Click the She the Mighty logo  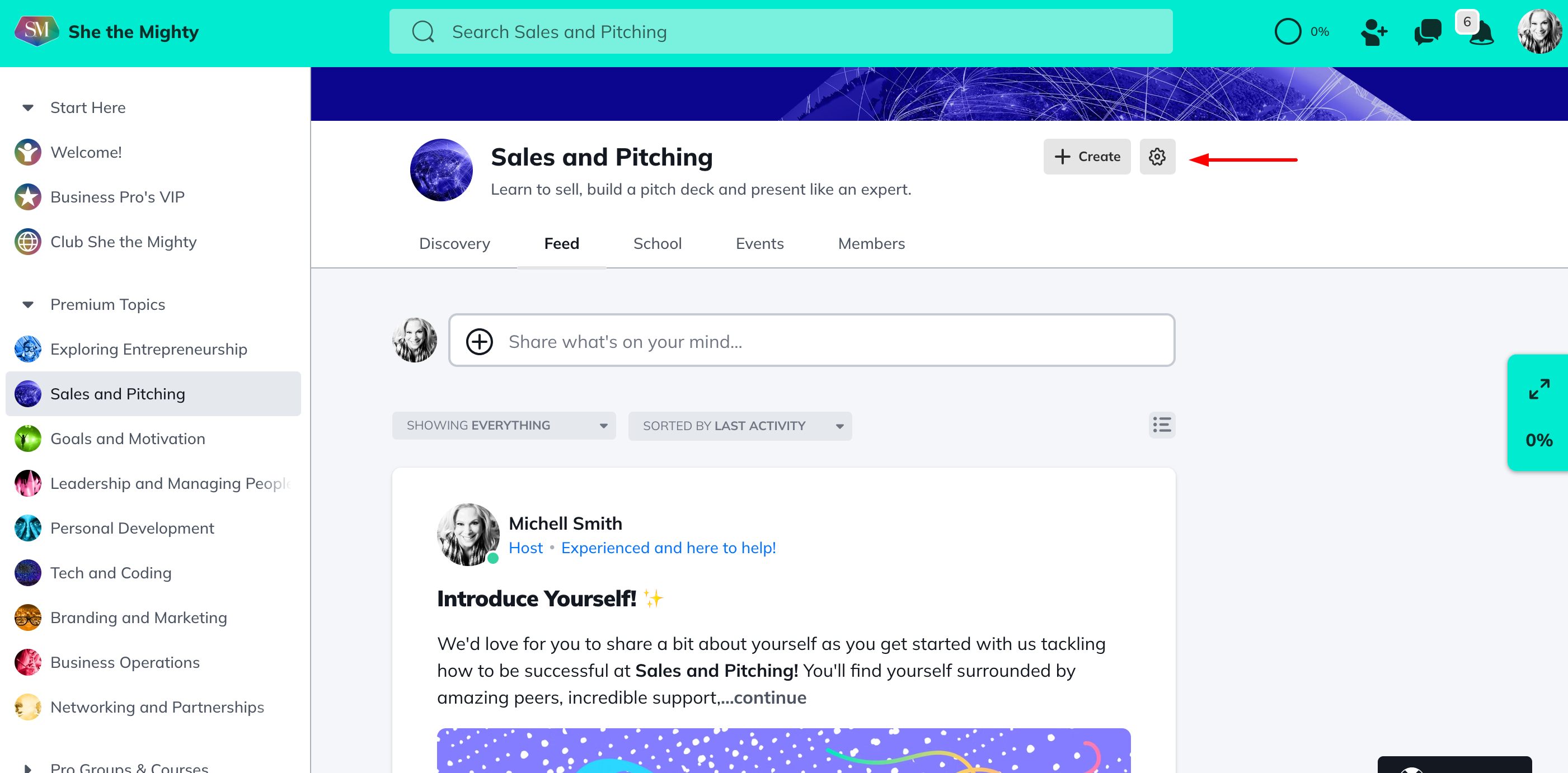coord(36,31)
